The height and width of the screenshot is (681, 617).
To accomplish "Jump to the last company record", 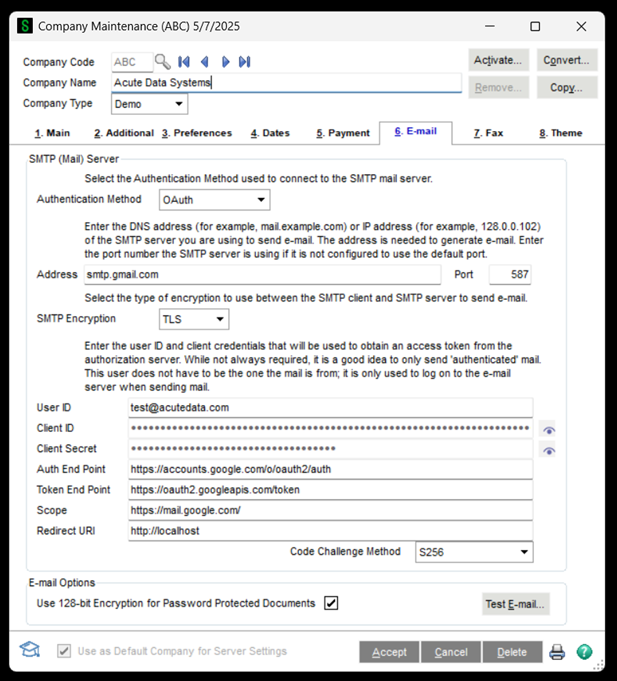I will pos(244,62).
